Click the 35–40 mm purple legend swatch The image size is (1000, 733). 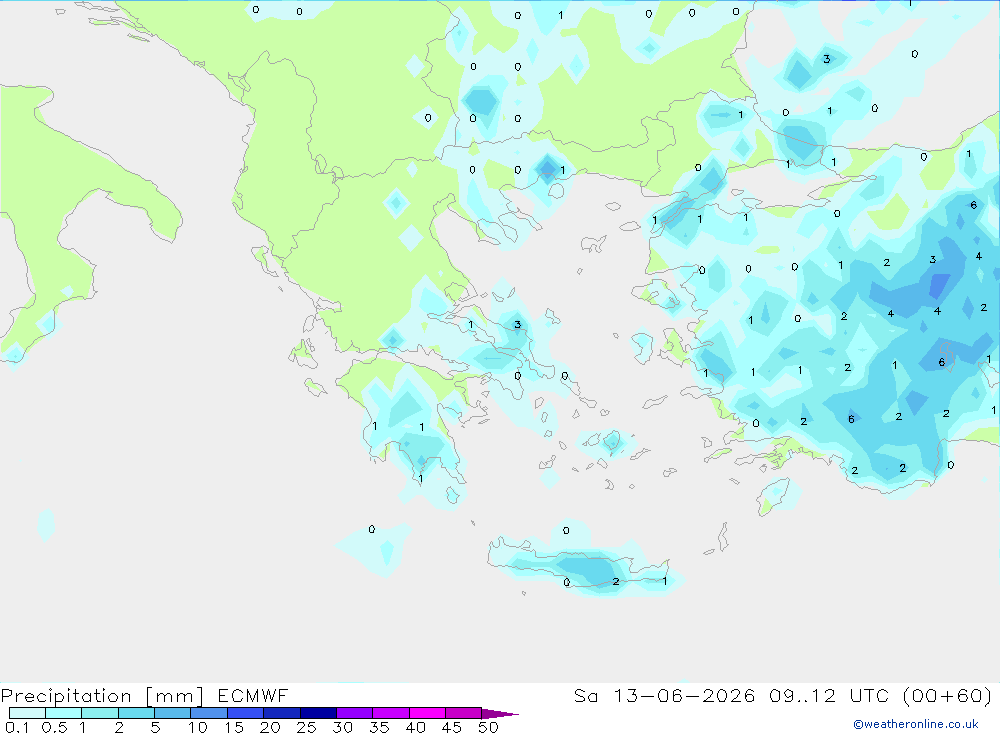[391, 713]
